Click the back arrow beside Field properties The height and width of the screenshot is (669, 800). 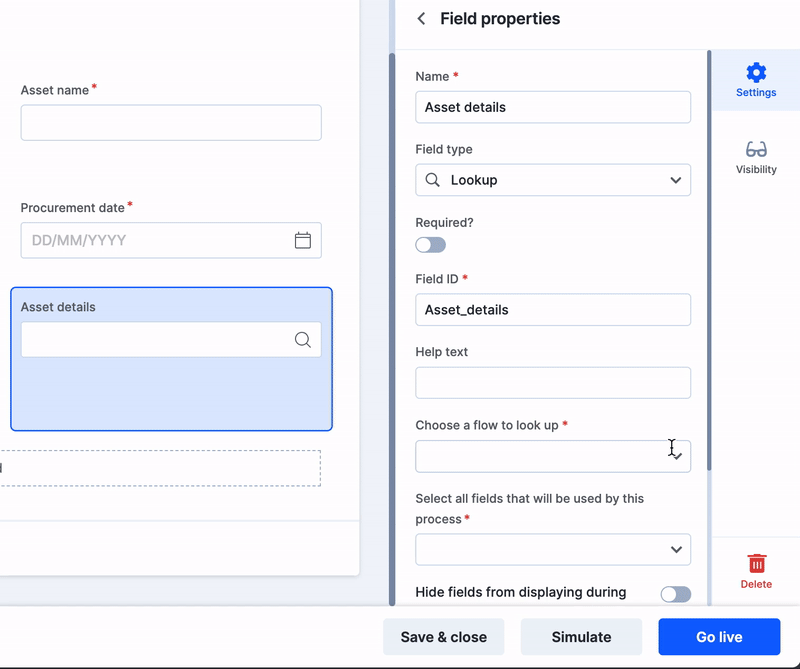(x=421, y=19)
